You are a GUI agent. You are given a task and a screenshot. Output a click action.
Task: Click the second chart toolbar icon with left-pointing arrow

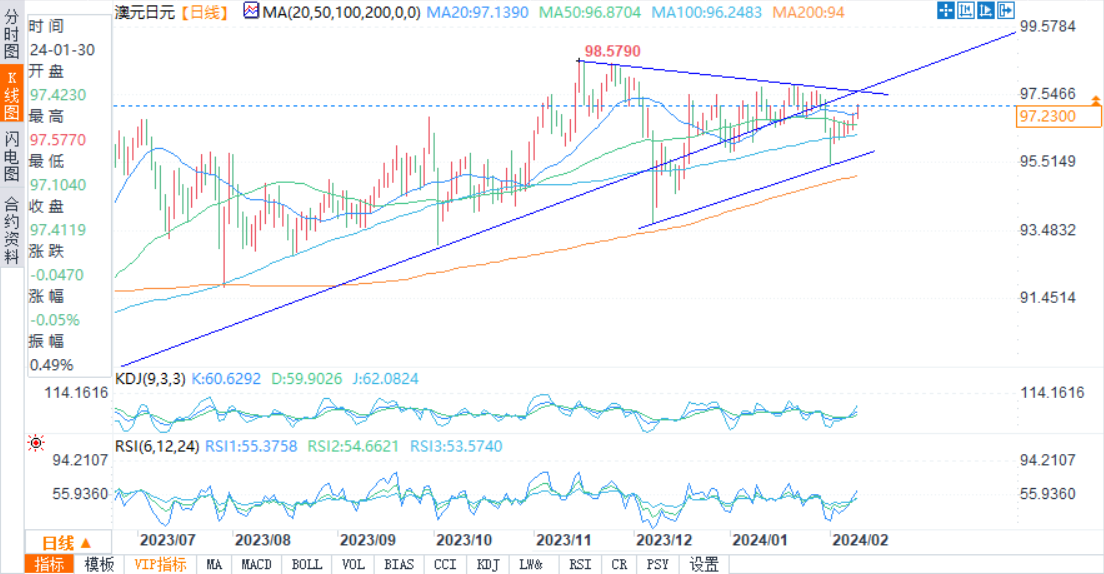point(967,11)
